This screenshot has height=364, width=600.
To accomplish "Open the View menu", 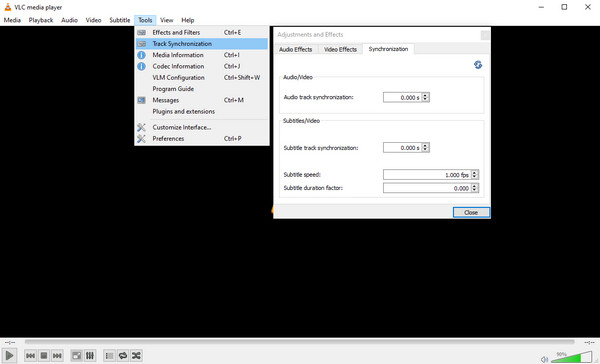I will click(167, 20).
